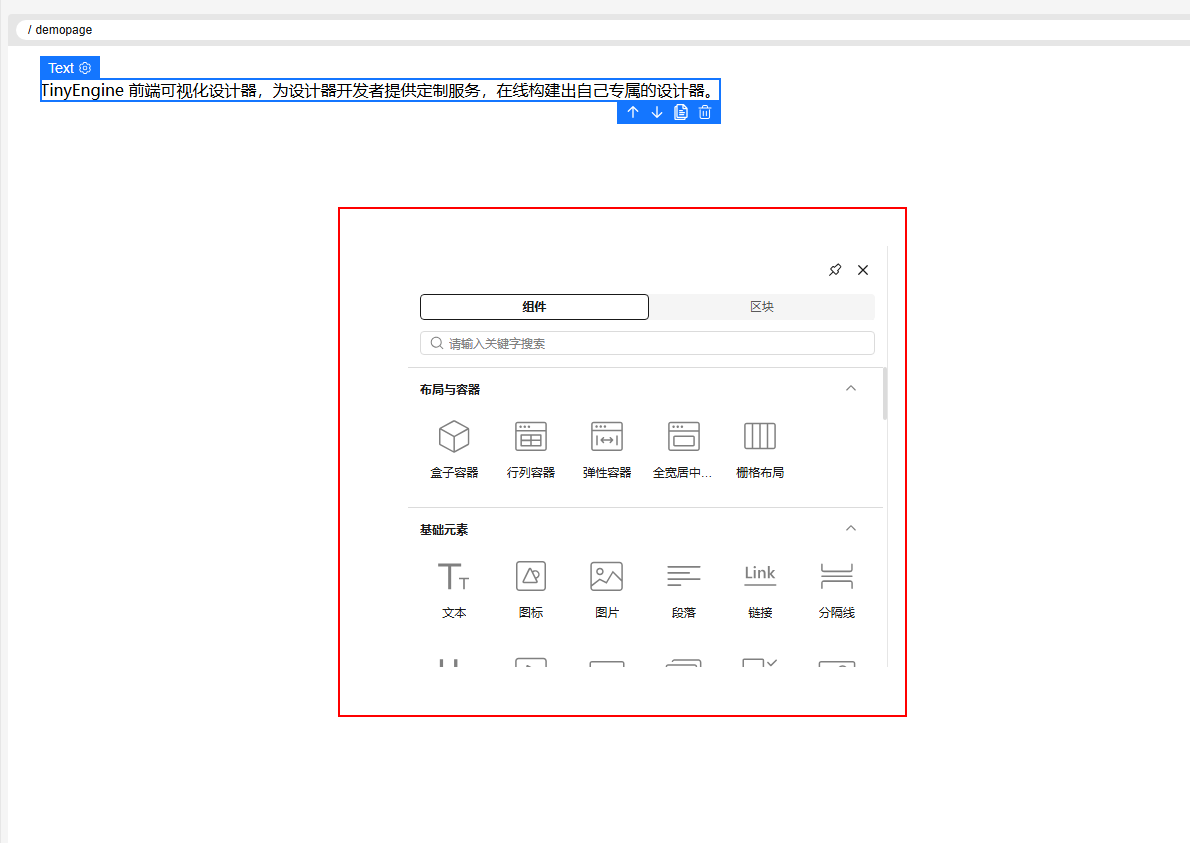Open the Text component settings gear
The image size is (1190, 843).
[x=87, y=68]
